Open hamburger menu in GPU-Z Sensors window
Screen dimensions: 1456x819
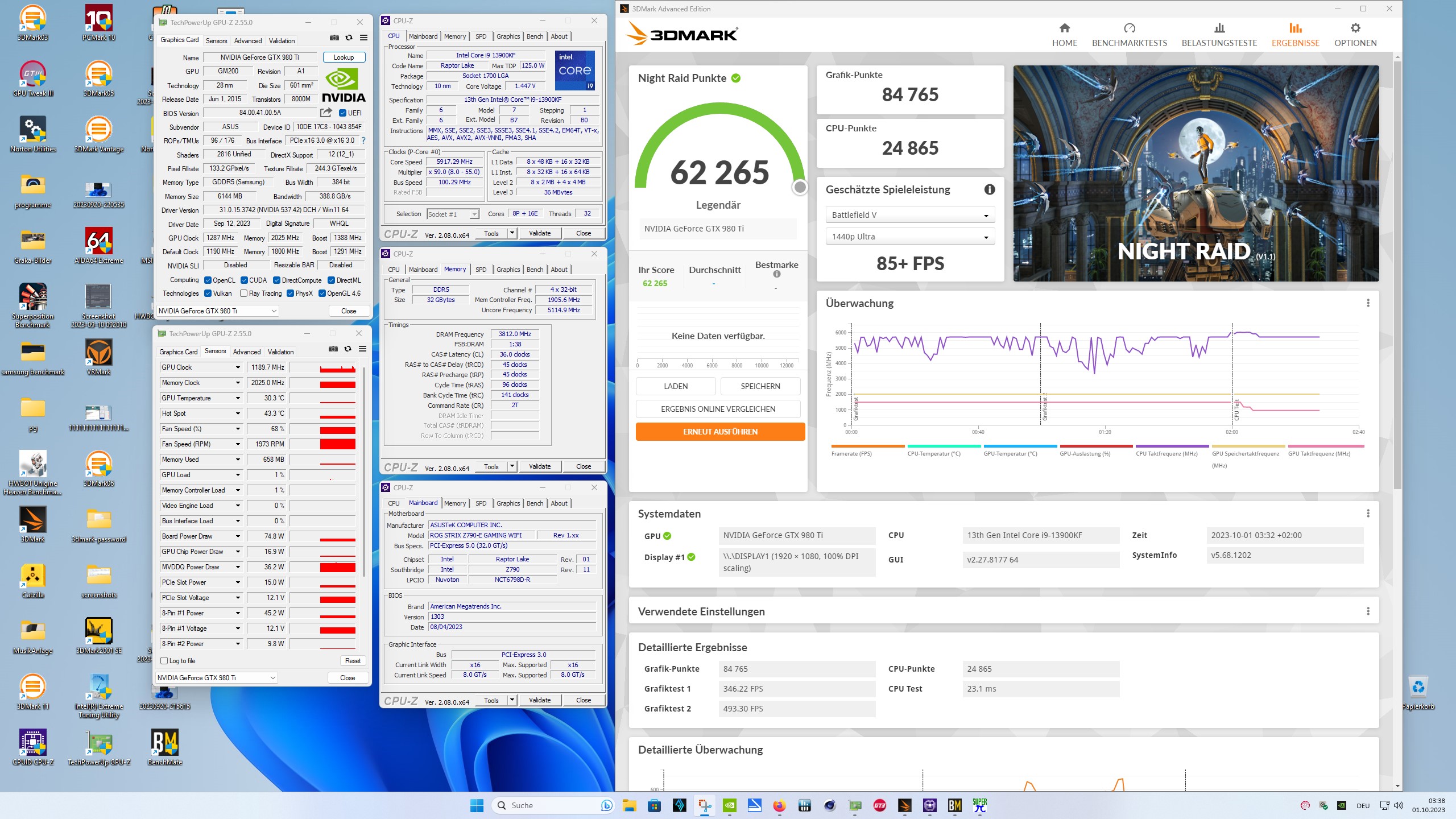point(362,349)
